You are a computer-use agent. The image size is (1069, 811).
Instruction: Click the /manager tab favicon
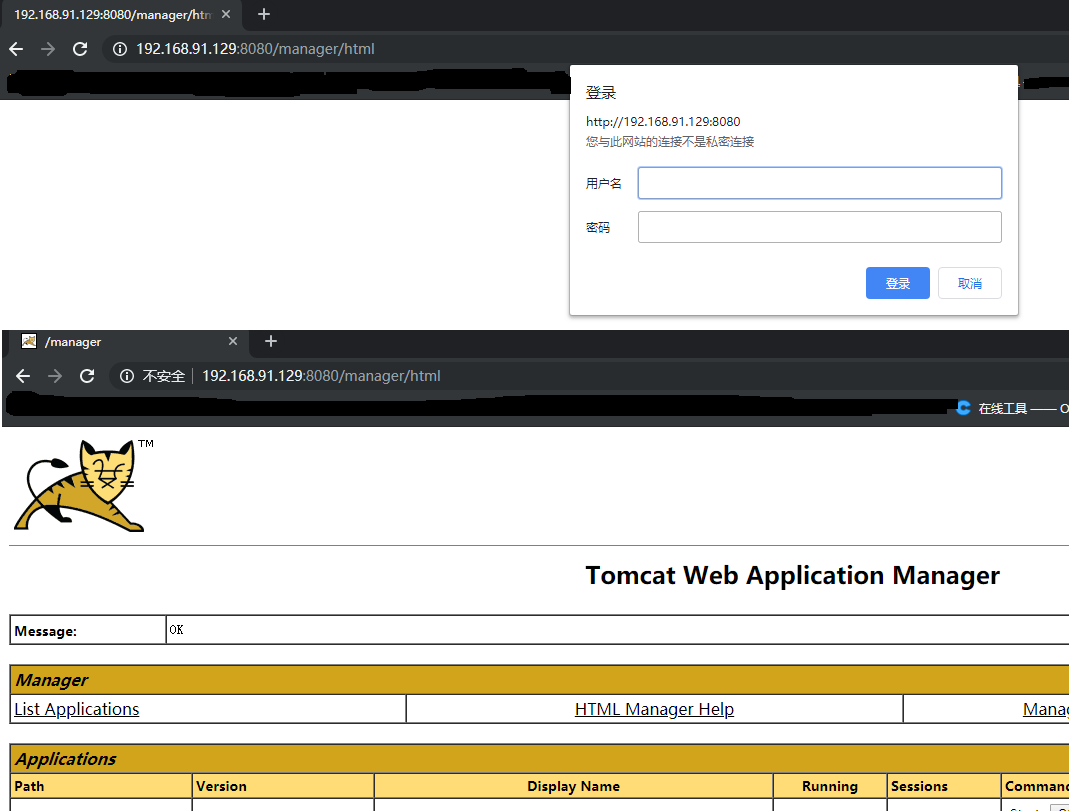click(29, 341)
